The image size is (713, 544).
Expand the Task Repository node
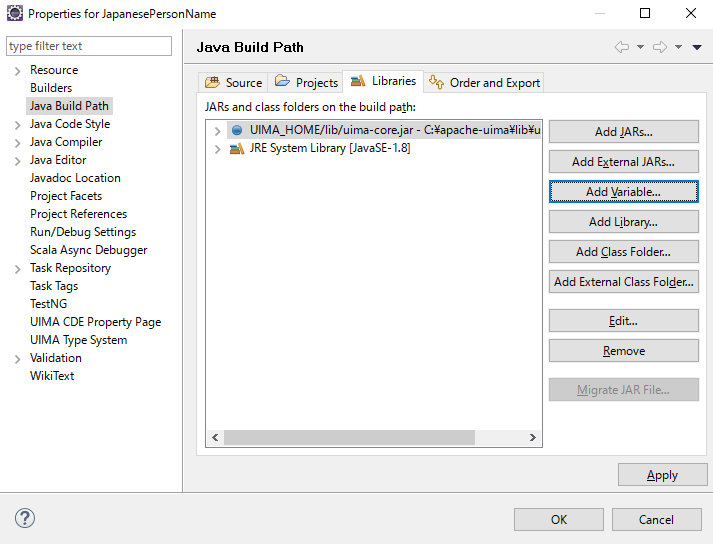17,269
